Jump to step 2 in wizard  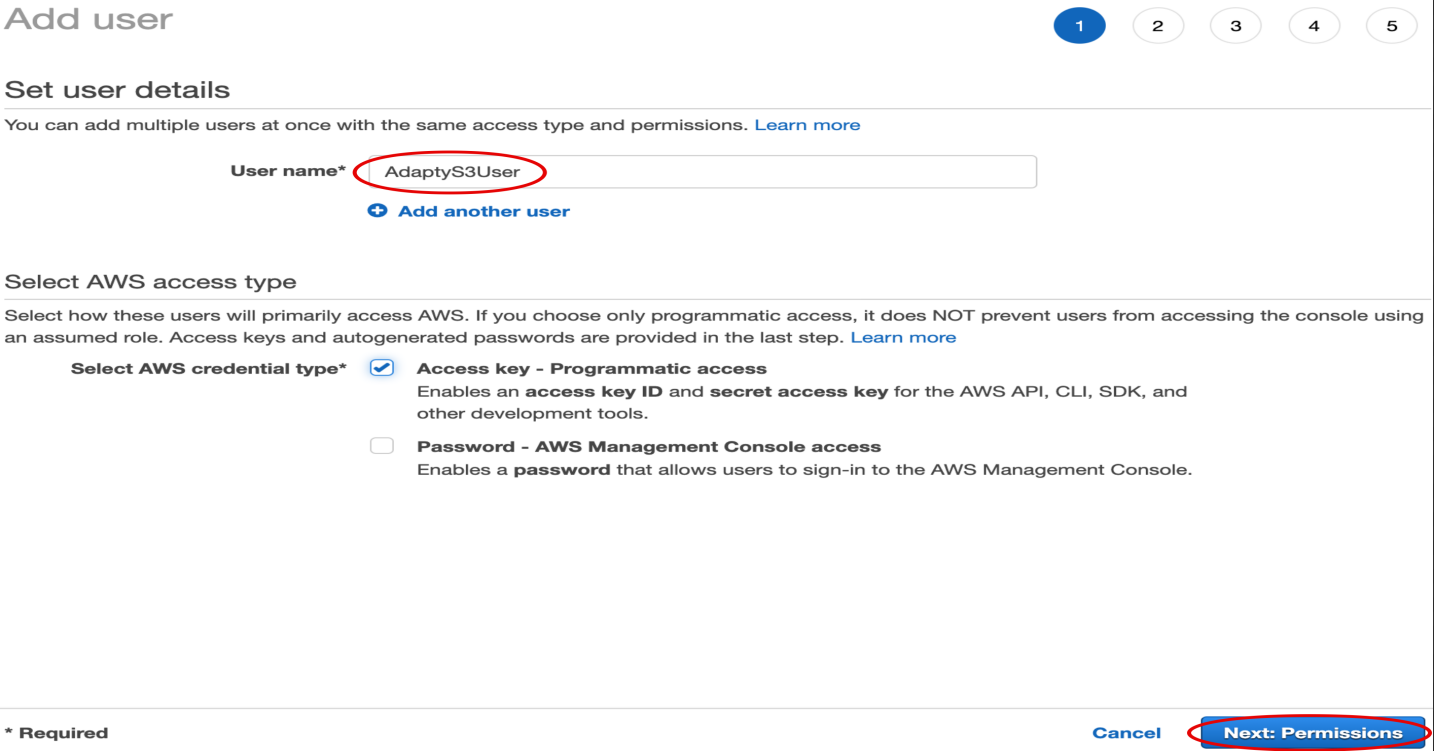point(1157,26)
